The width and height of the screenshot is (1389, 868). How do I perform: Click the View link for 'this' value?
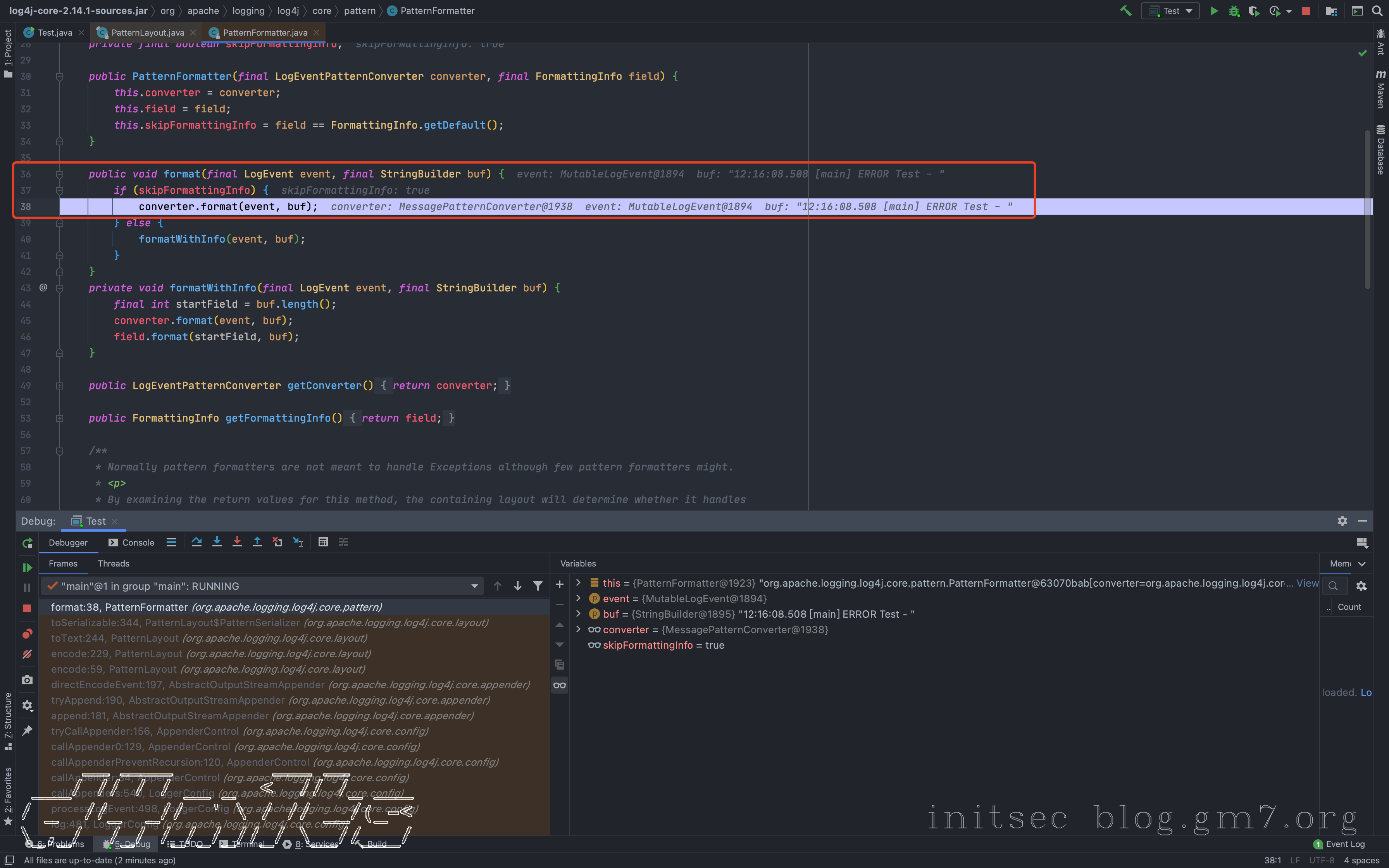click(1307, 583)
